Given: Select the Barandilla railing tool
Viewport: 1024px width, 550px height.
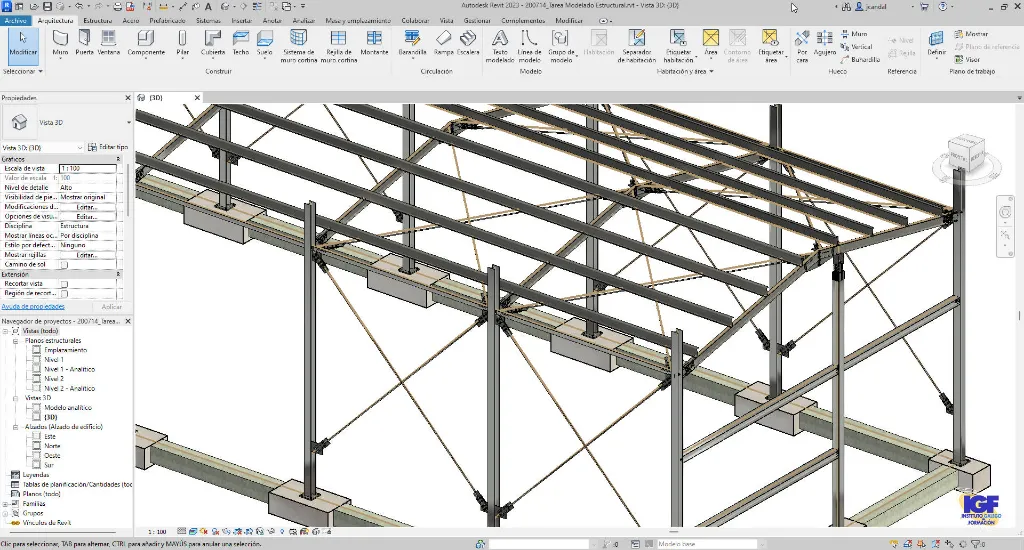Looking at the screenshot, I should coord(412,43).
